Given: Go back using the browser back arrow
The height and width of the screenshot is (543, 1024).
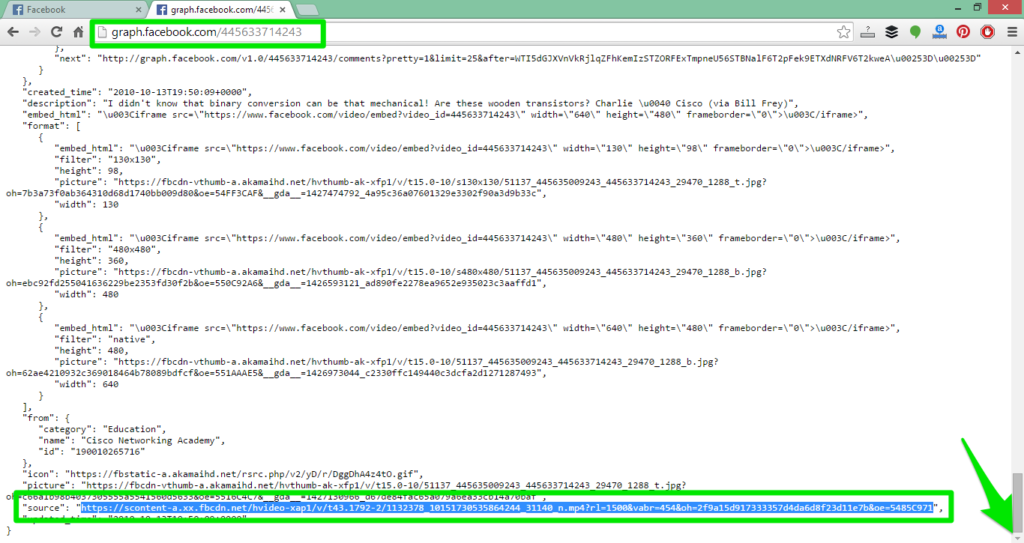Looking at the screenshot, I should click(x=13, y=32).
